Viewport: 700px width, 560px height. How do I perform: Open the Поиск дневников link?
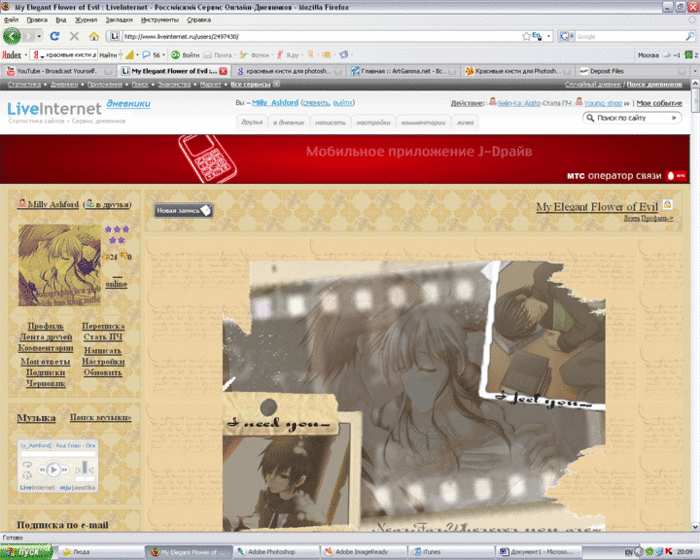654,84
